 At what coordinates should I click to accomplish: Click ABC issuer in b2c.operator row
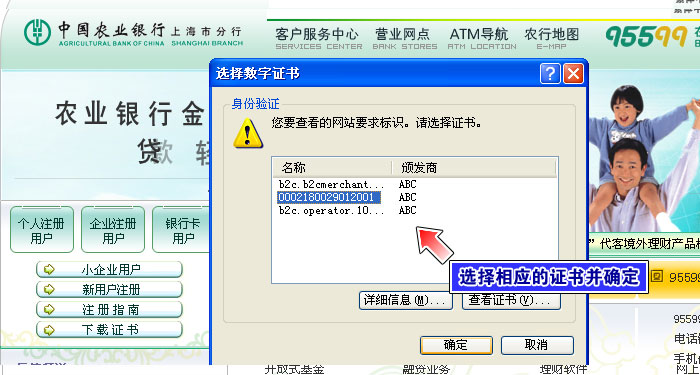(x=407, y=210)
